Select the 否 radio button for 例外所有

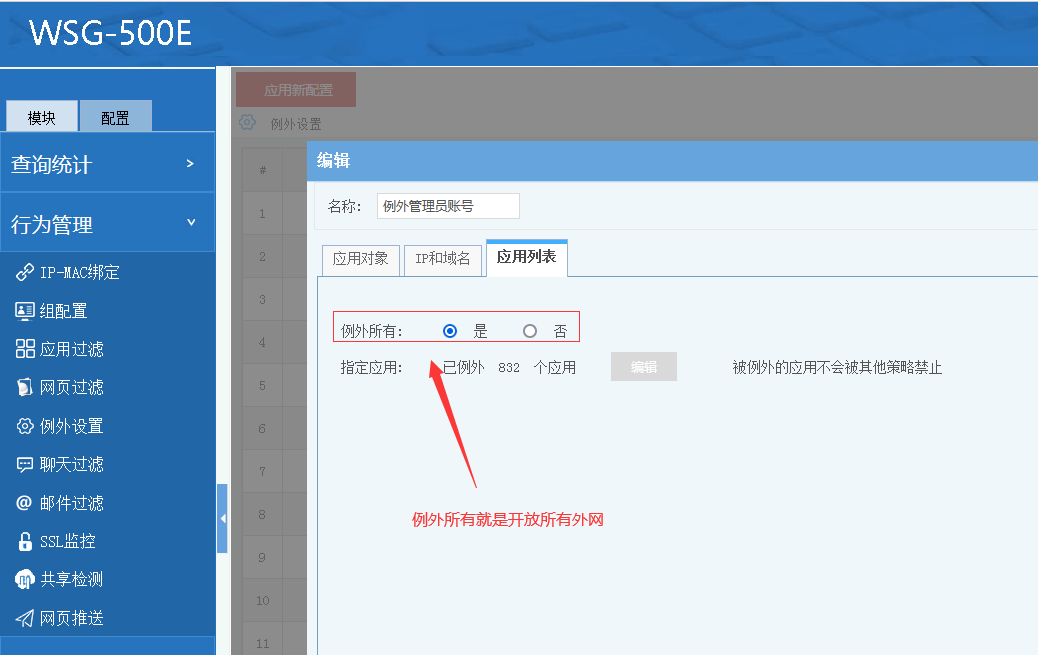coord(530,331)
